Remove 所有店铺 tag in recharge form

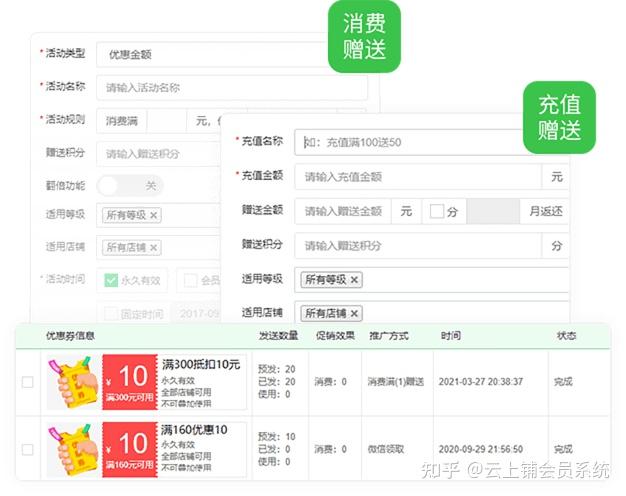pos(354,313)
